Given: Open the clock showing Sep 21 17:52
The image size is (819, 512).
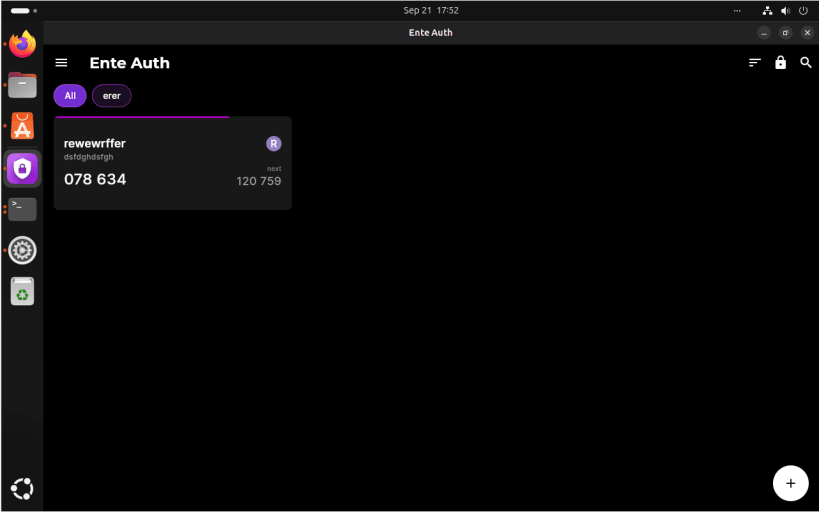Looking at the screenshot, I should click(x=431, y=10).
